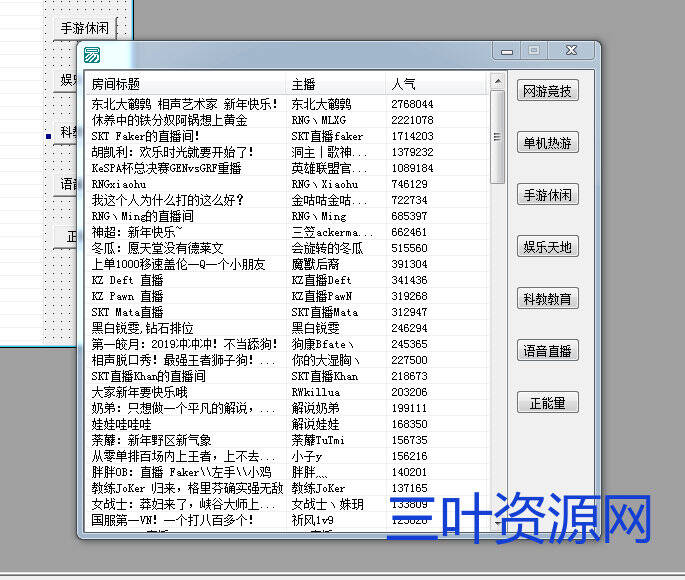Select the 手游休闲 button in front window
Image resolution: width=685 pixels, height=580 pixels.
click(x=547, y=195)
